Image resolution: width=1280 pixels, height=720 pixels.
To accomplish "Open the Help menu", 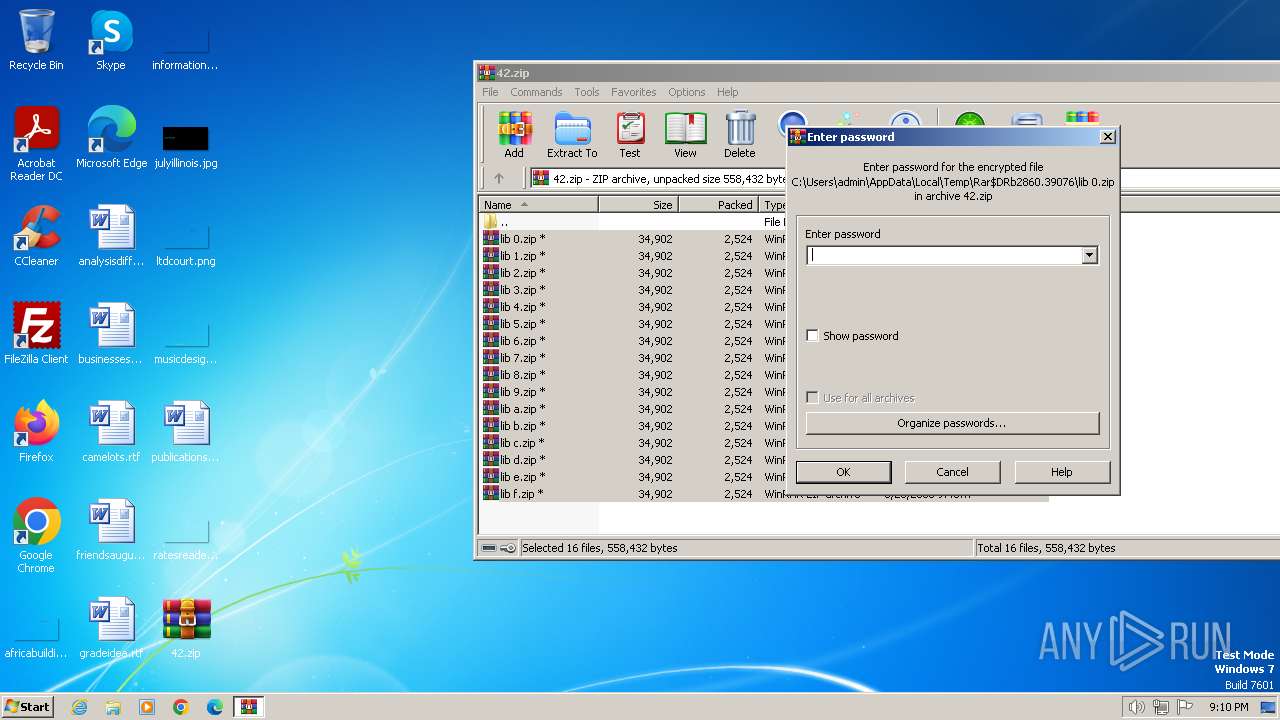I will [728, 92].
